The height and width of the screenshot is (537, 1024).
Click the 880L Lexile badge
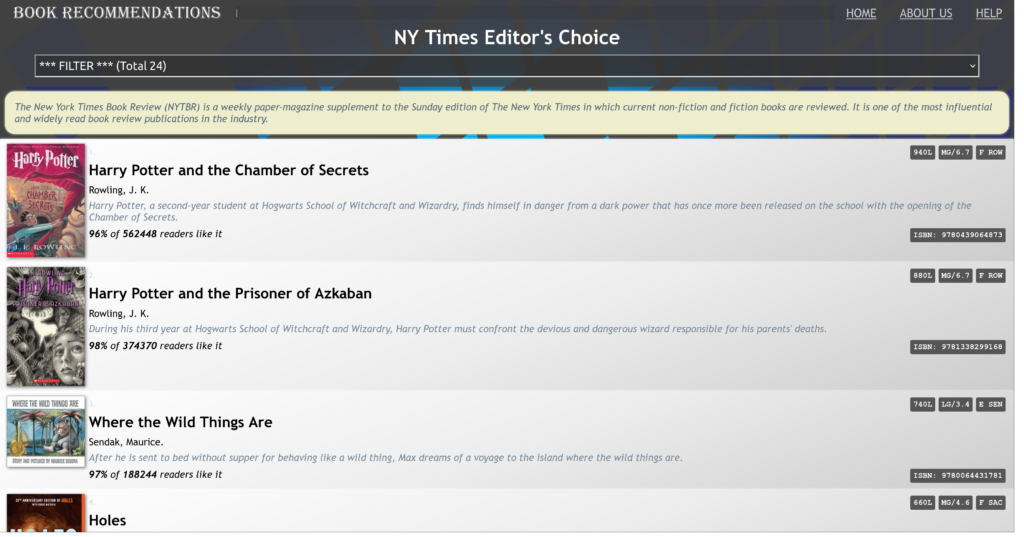pyautogui.click(x=922, y=275)
